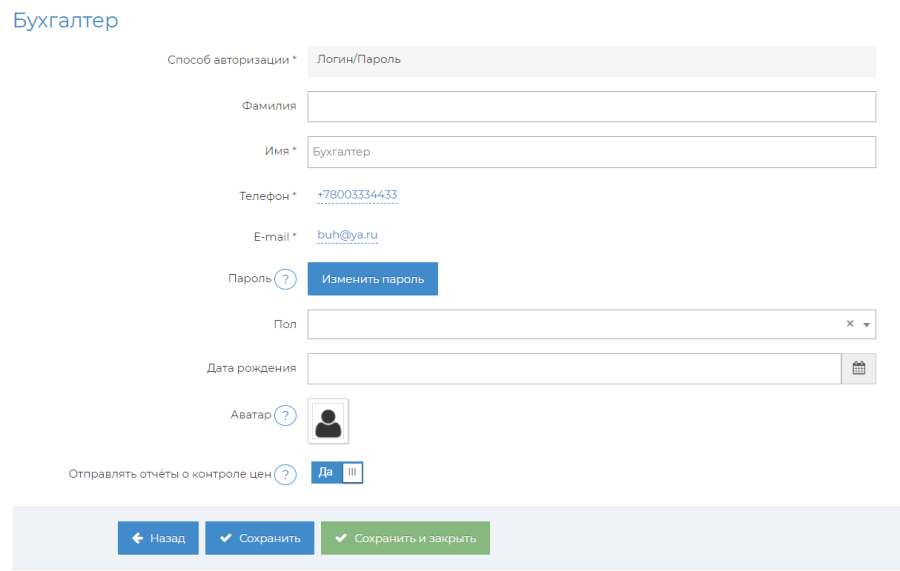The width and height of the screenshot is (900, 571).
Task: Click the Бухгалтер page heading
Action: tap(65, 20)
